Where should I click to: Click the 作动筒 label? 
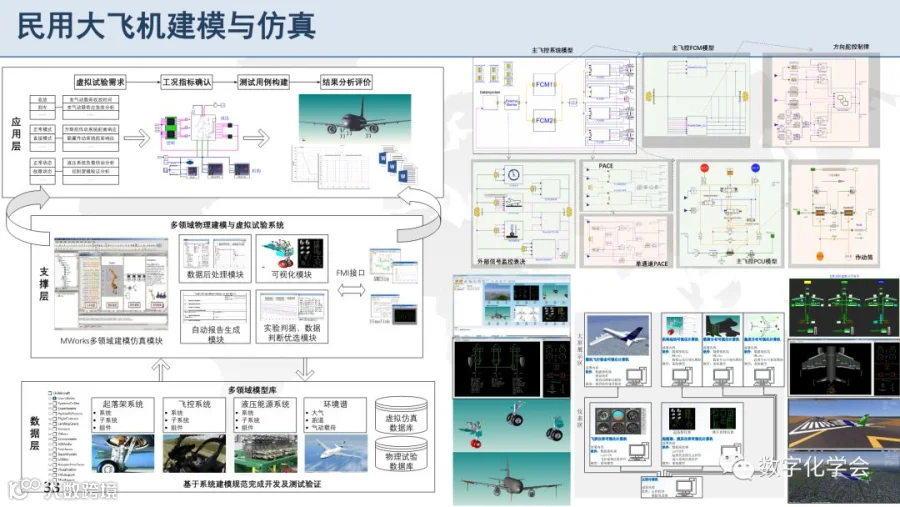864,257
